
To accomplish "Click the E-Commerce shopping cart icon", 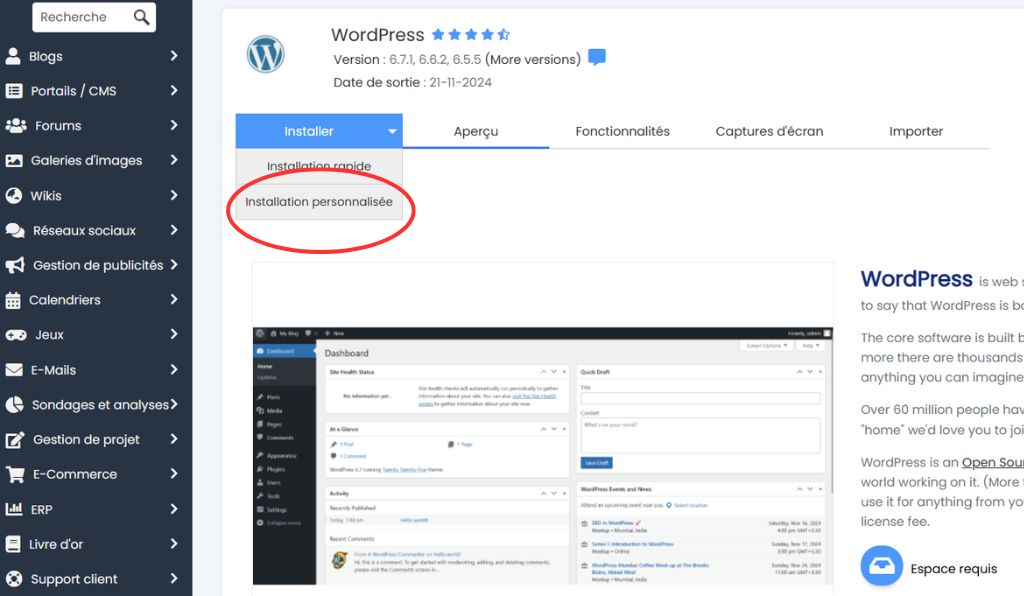I will coord(15,475).
